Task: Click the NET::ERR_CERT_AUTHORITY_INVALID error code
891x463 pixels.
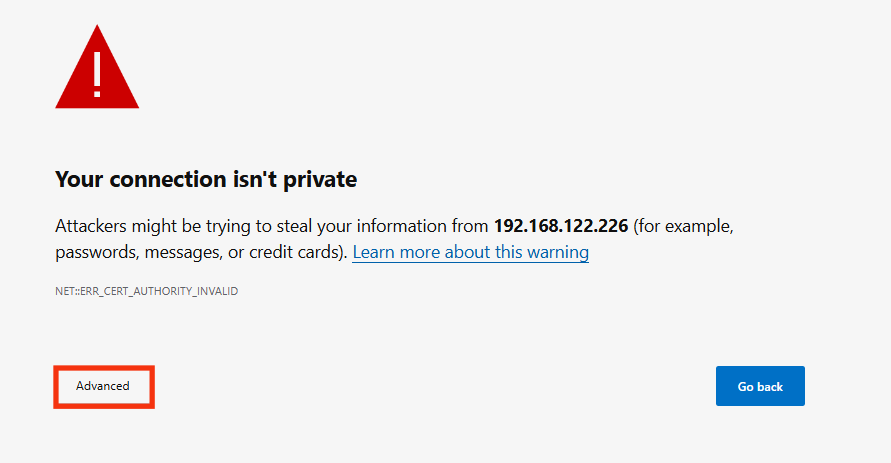Action: 146,291
